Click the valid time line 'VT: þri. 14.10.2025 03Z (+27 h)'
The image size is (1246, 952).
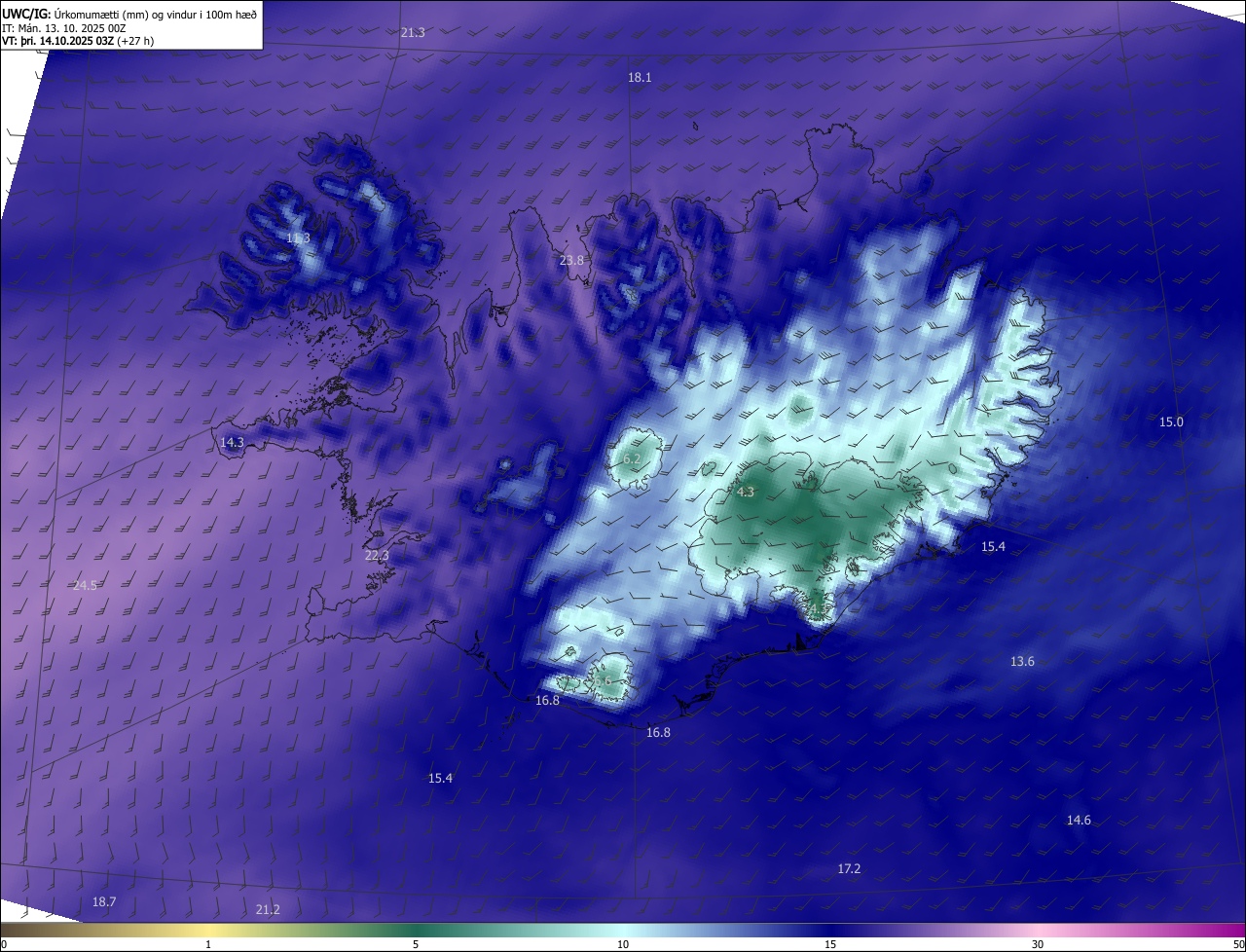(78, 41)
